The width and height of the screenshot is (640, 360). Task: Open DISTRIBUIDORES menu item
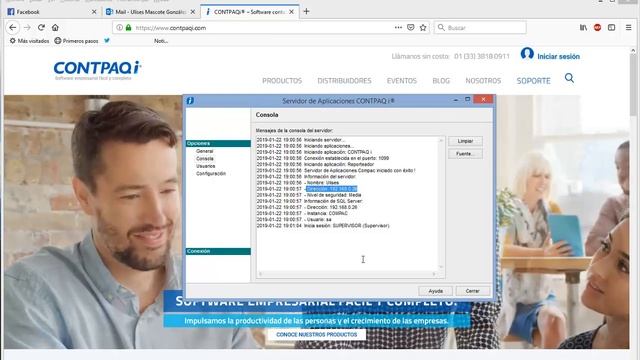(x=344, y=81)
